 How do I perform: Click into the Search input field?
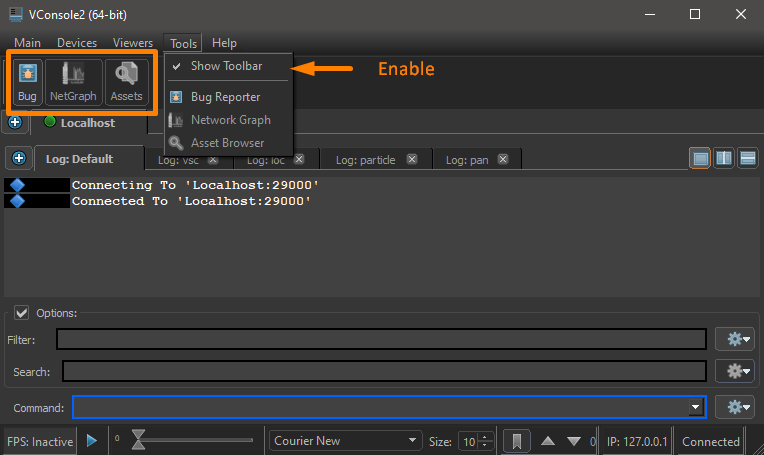tap(384, 372)
